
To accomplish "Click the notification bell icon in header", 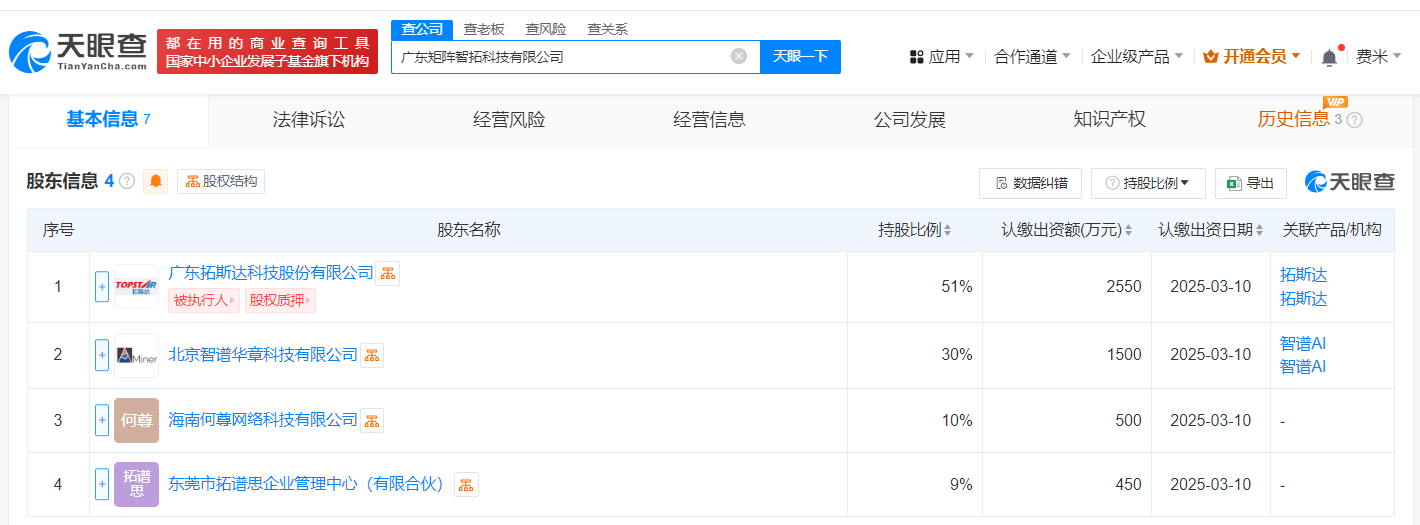I will pyautogui.click(x=1329, y=57).
